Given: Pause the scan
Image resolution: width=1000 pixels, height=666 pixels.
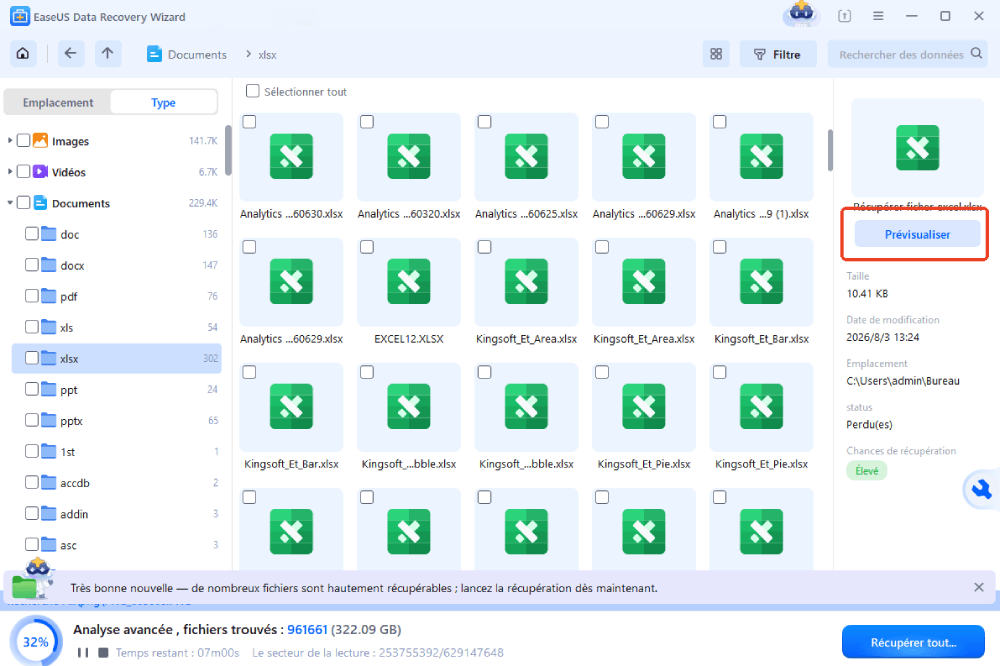Looking at the screenshot, I should [x=83, y=653].
